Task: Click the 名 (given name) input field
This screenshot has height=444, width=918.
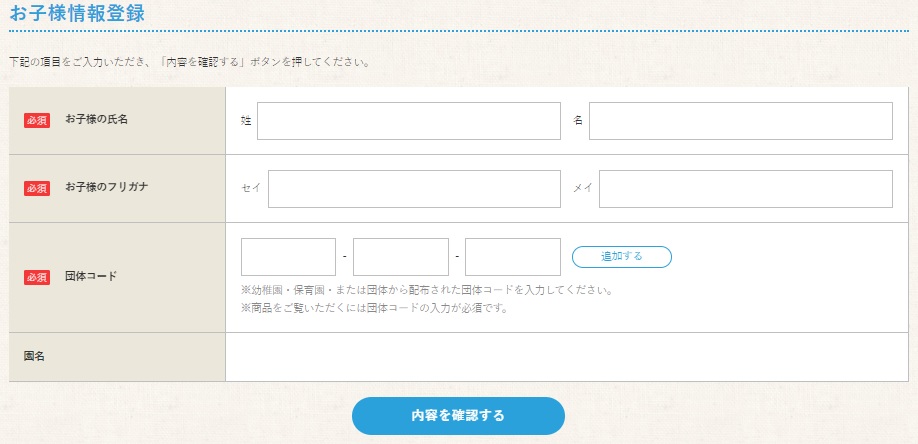Action: tap(741, 121)
